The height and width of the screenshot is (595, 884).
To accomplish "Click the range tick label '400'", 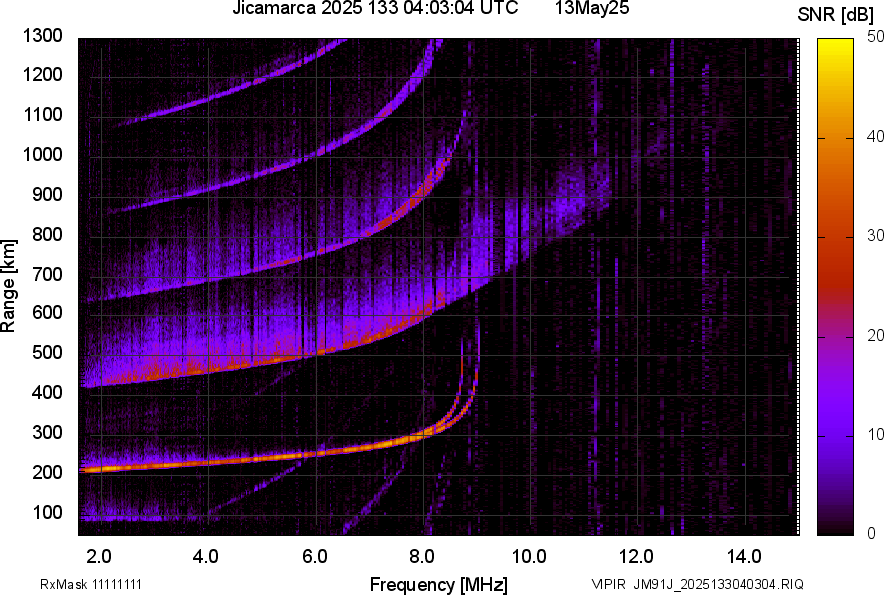I will pyautogui.click(x=47, y=393).
